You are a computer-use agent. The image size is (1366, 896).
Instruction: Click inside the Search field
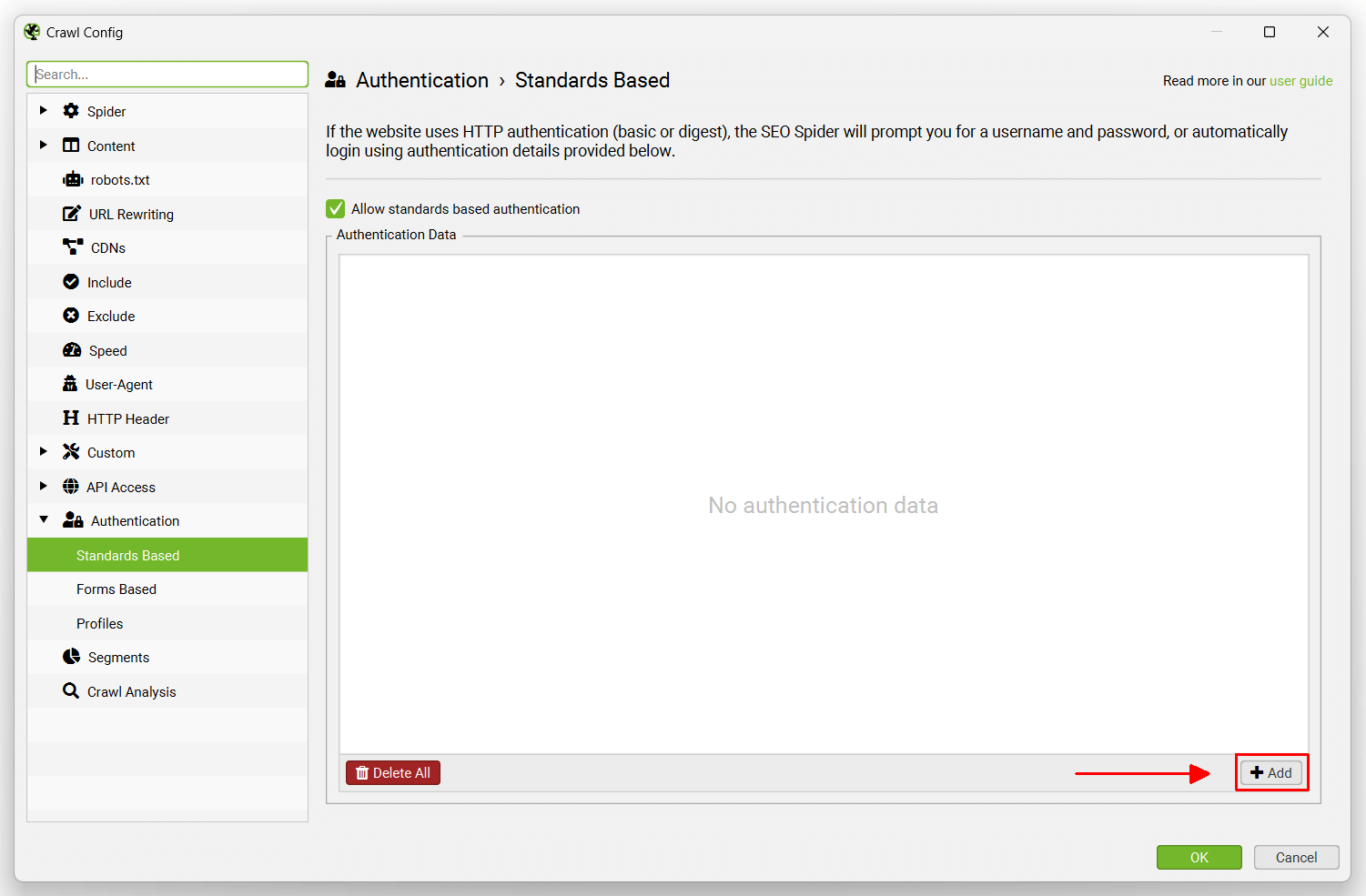coord(167,74)
